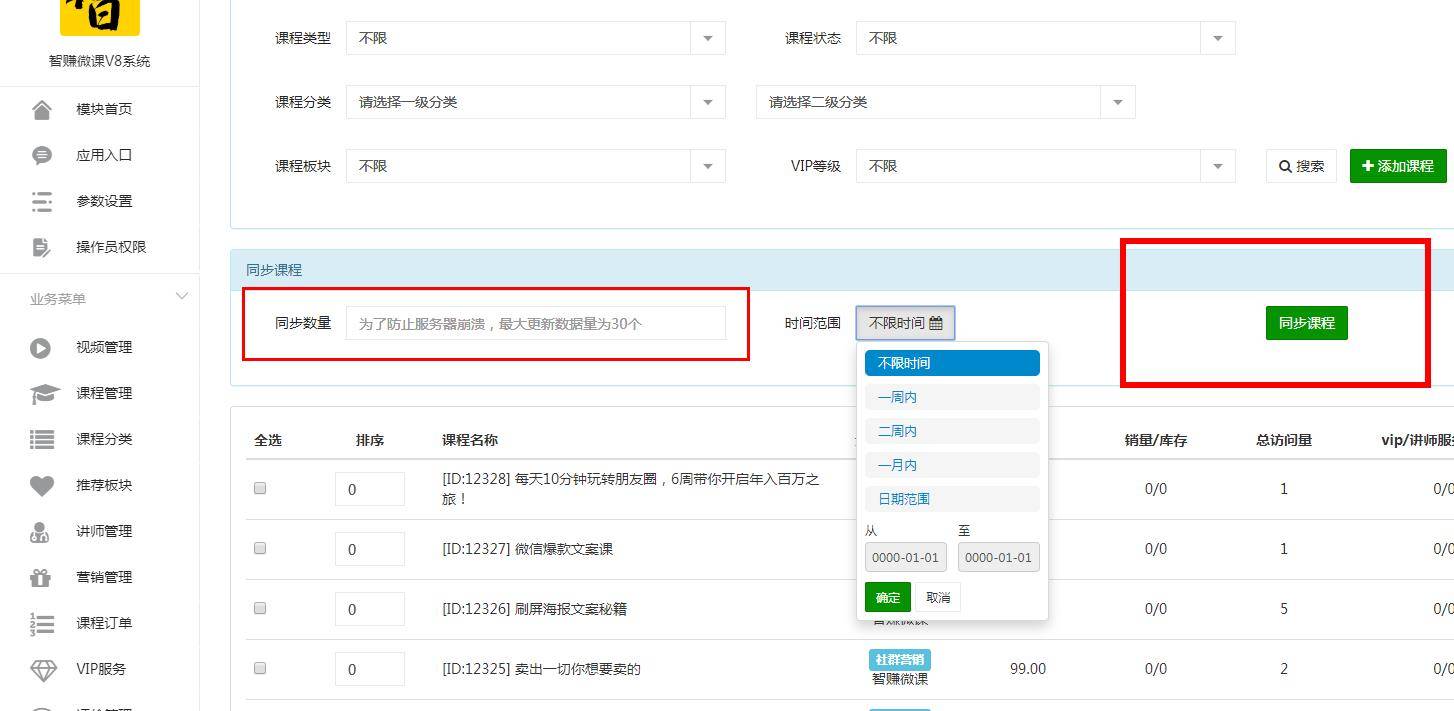This screenshot has width=1454, height=711.
Task: Select 一月内 time range option
Action: tap(952, 465)
